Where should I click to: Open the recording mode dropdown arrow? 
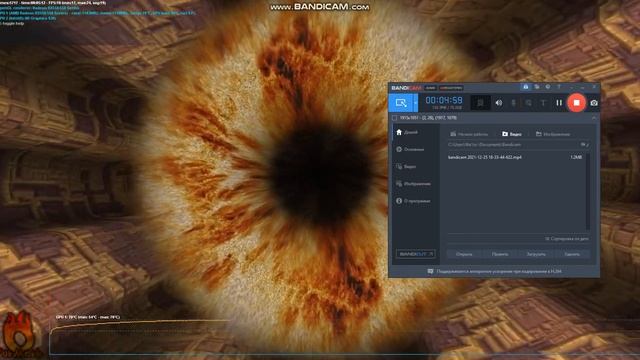416,103
